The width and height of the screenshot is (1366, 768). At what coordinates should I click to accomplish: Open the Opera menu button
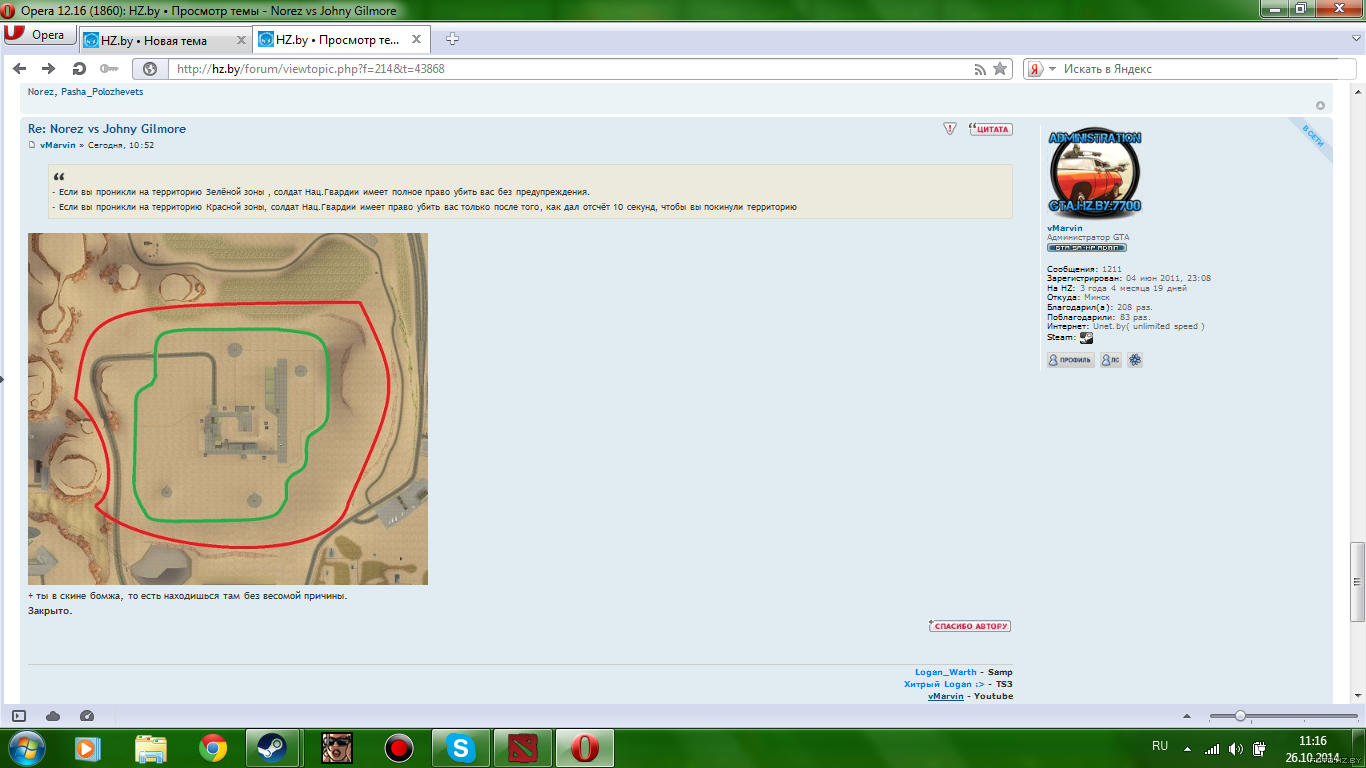tap(38, 35)
